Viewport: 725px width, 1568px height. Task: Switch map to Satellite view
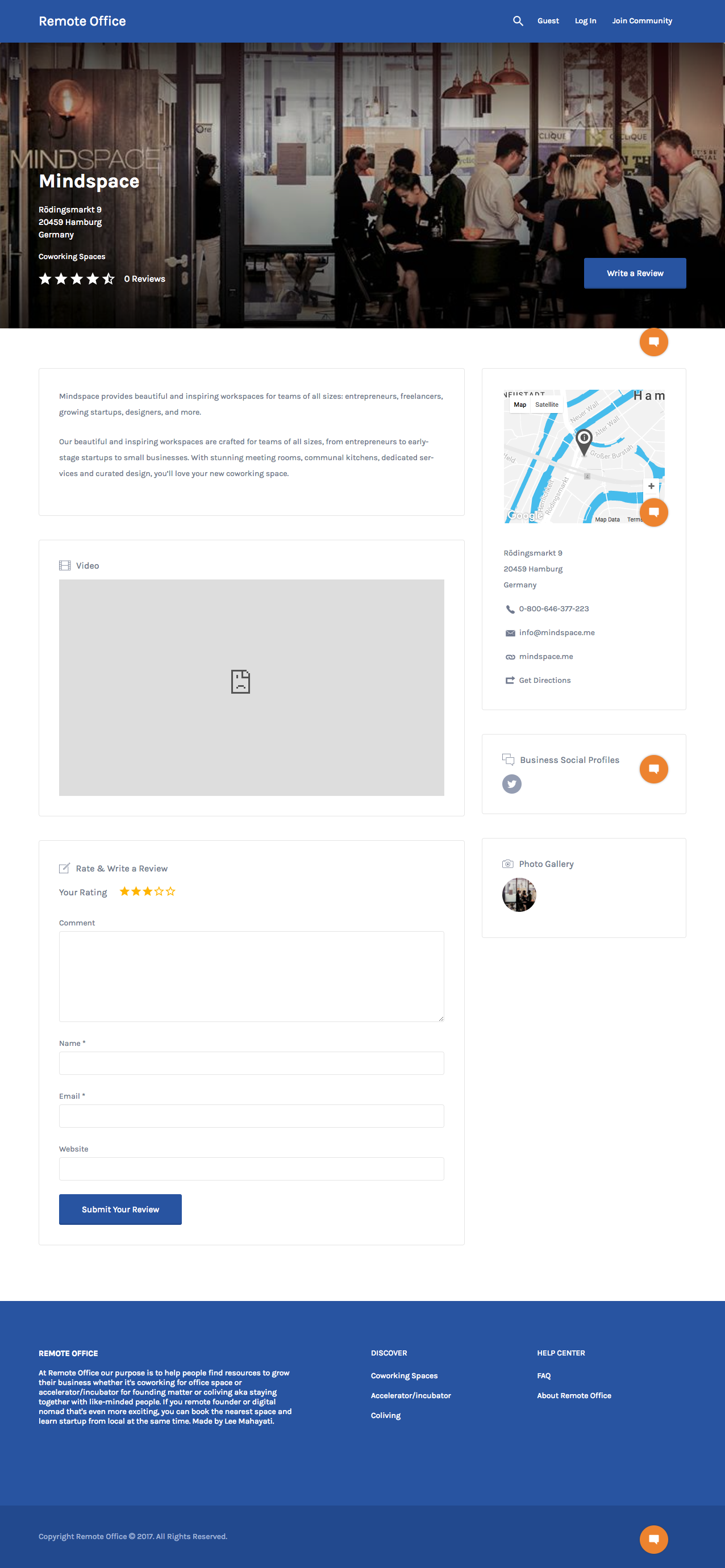tap(547, 404)
